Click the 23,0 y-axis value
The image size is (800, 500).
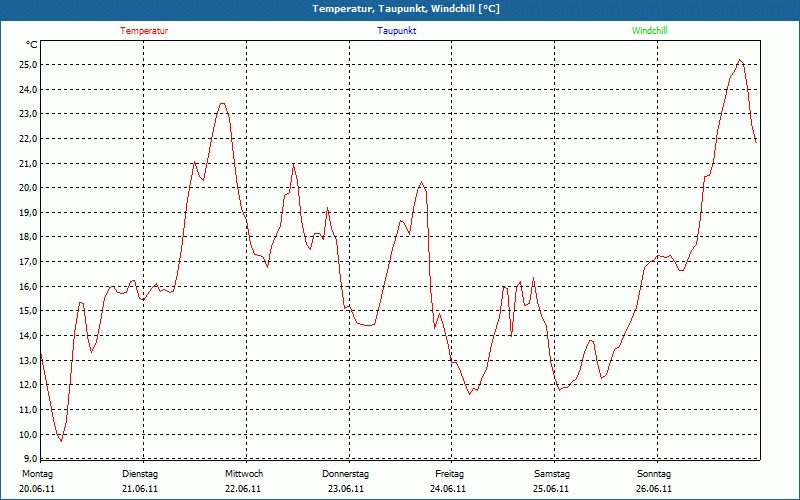[29, 114]
